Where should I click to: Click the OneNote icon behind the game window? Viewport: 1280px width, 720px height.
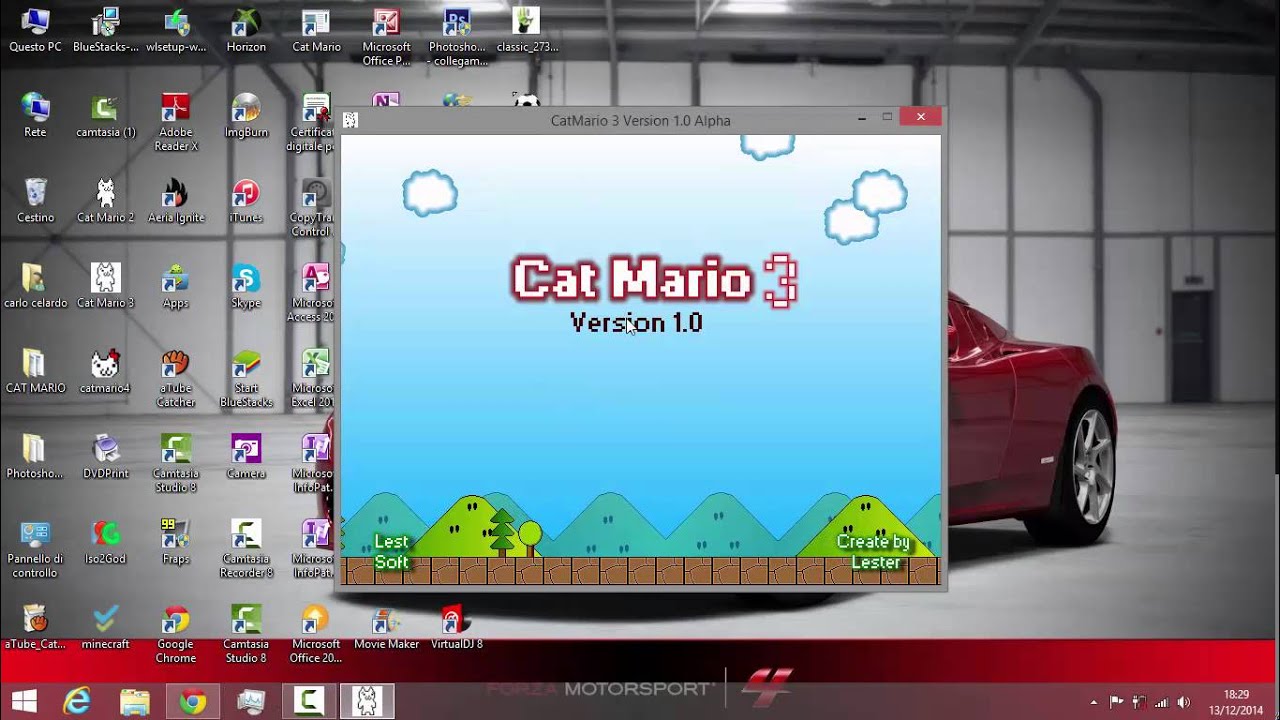point(386,100)
